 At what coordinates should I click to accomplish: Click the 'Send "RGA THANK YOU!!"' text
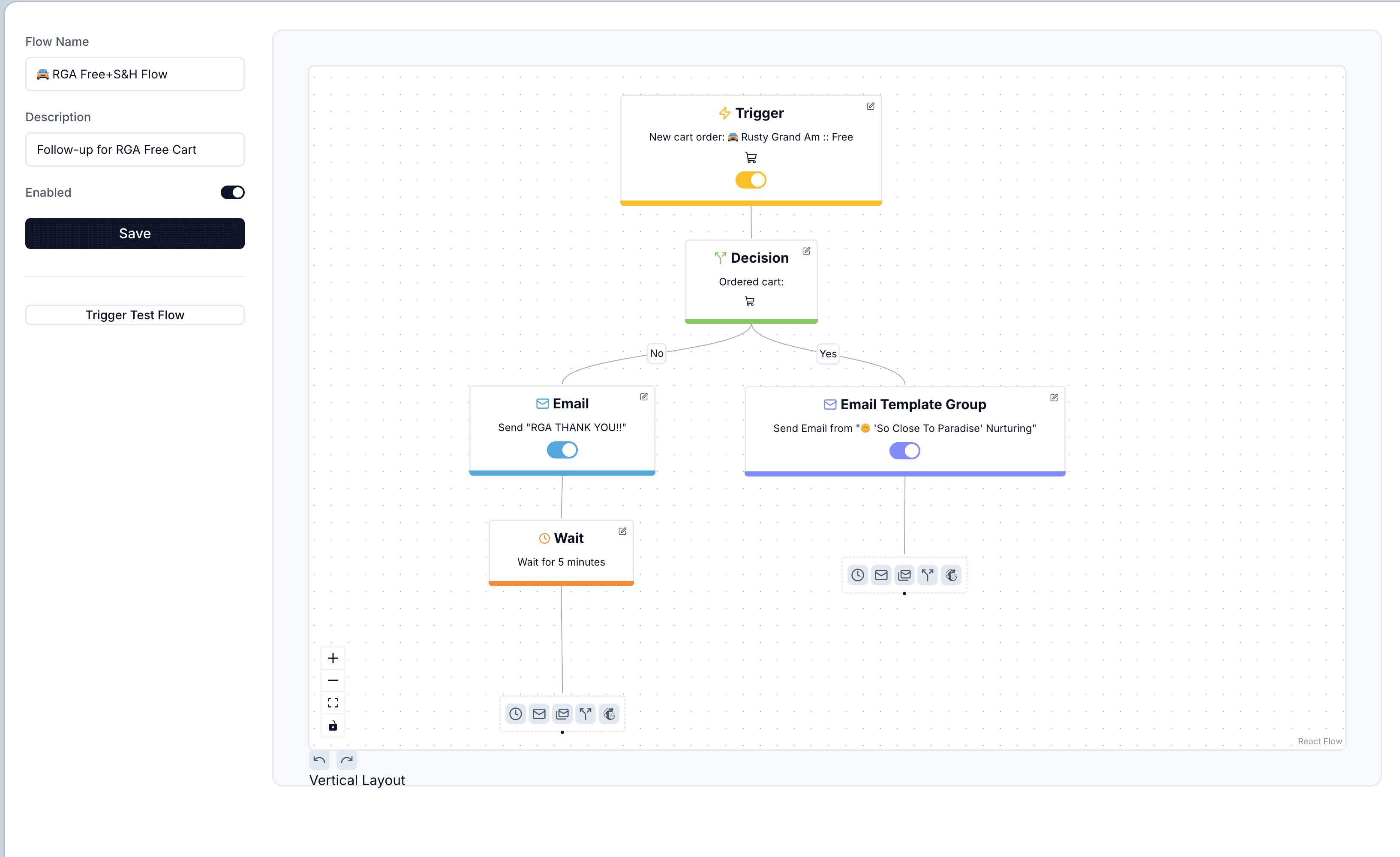click(562, 428)
